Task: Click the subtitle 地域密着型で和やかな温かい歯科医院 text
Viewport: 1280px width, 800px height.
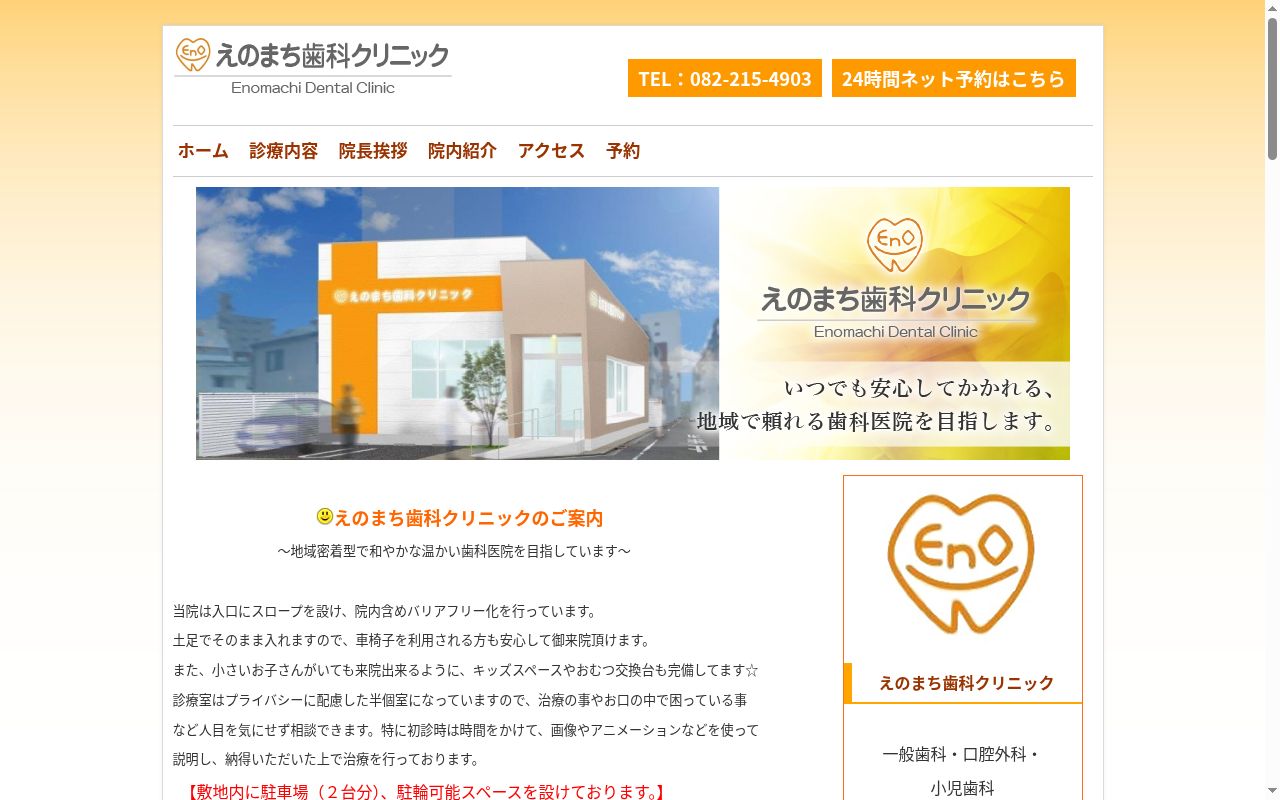Action: coord(454,551)
